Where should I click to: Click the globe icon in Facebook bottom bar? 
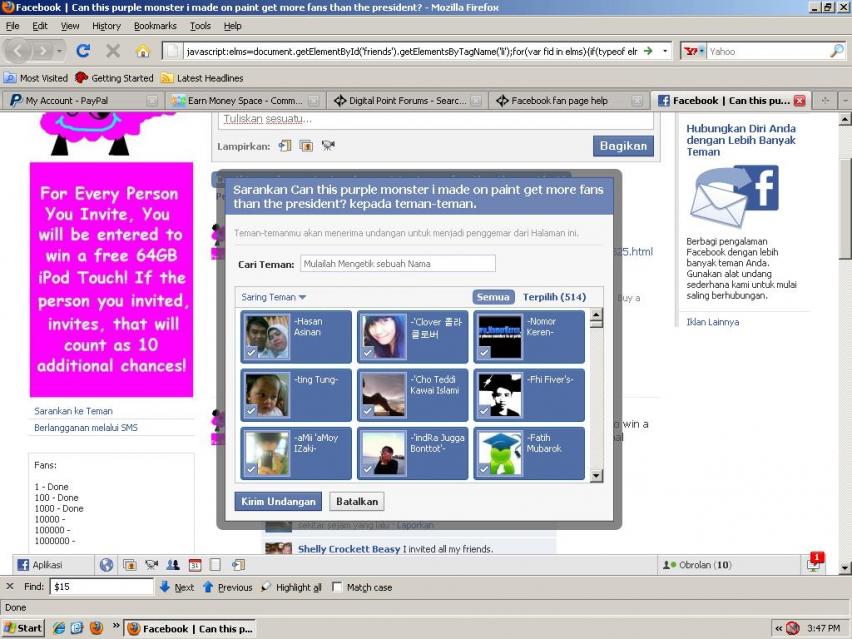pyautogui.click(x=106, y=565)
